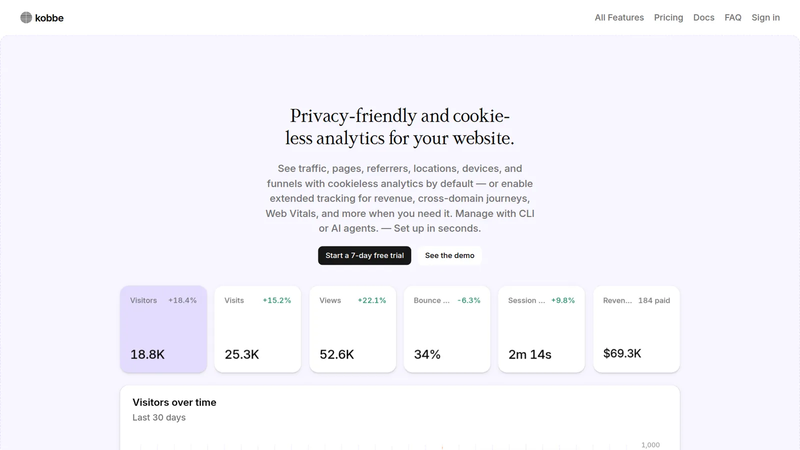The image size is (800, 450).
Task: Select the Visits 25.3K metric card
Action: [258, 329]
